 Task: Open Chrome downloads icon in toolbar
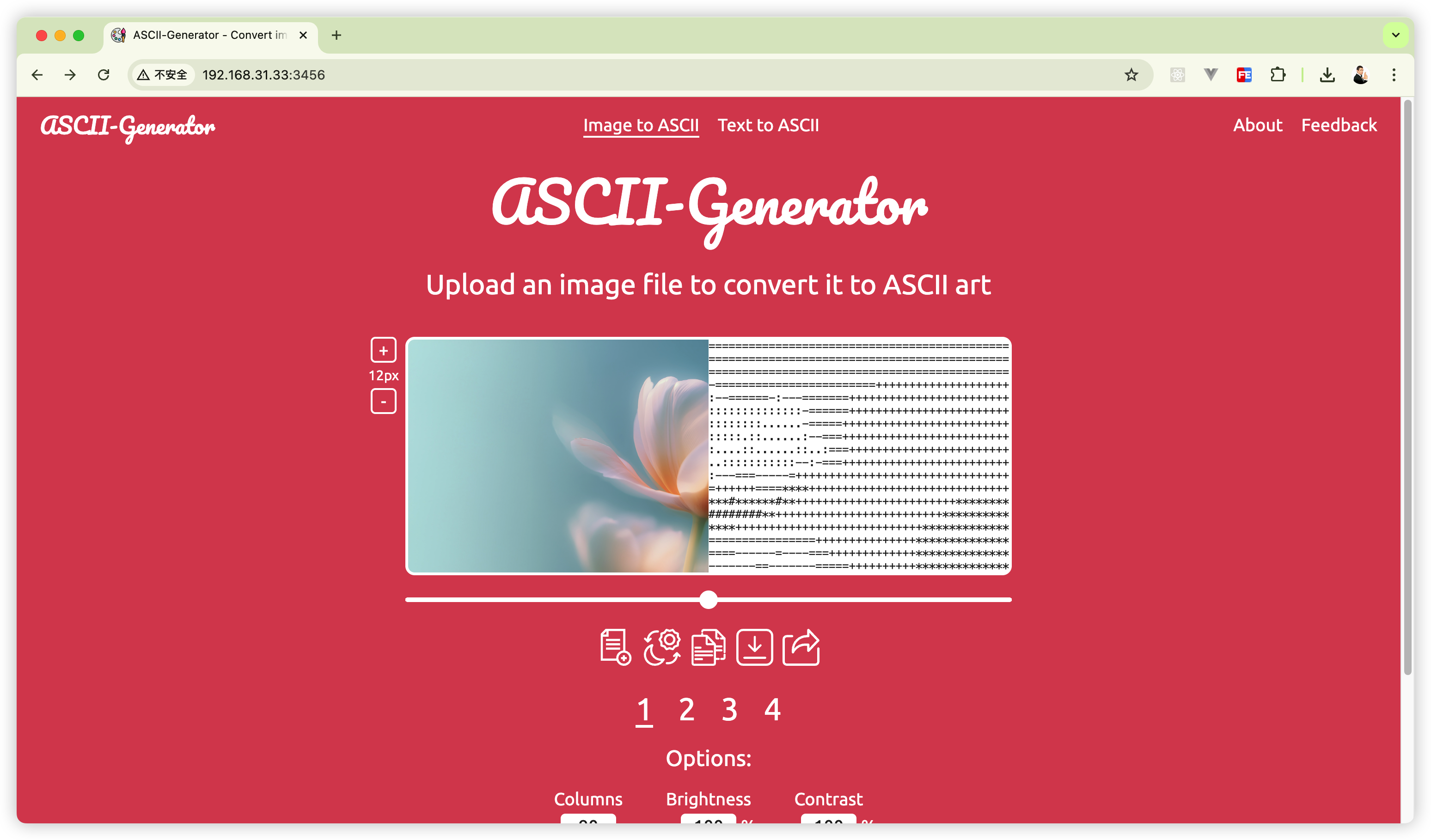(x=1327, y=75)
